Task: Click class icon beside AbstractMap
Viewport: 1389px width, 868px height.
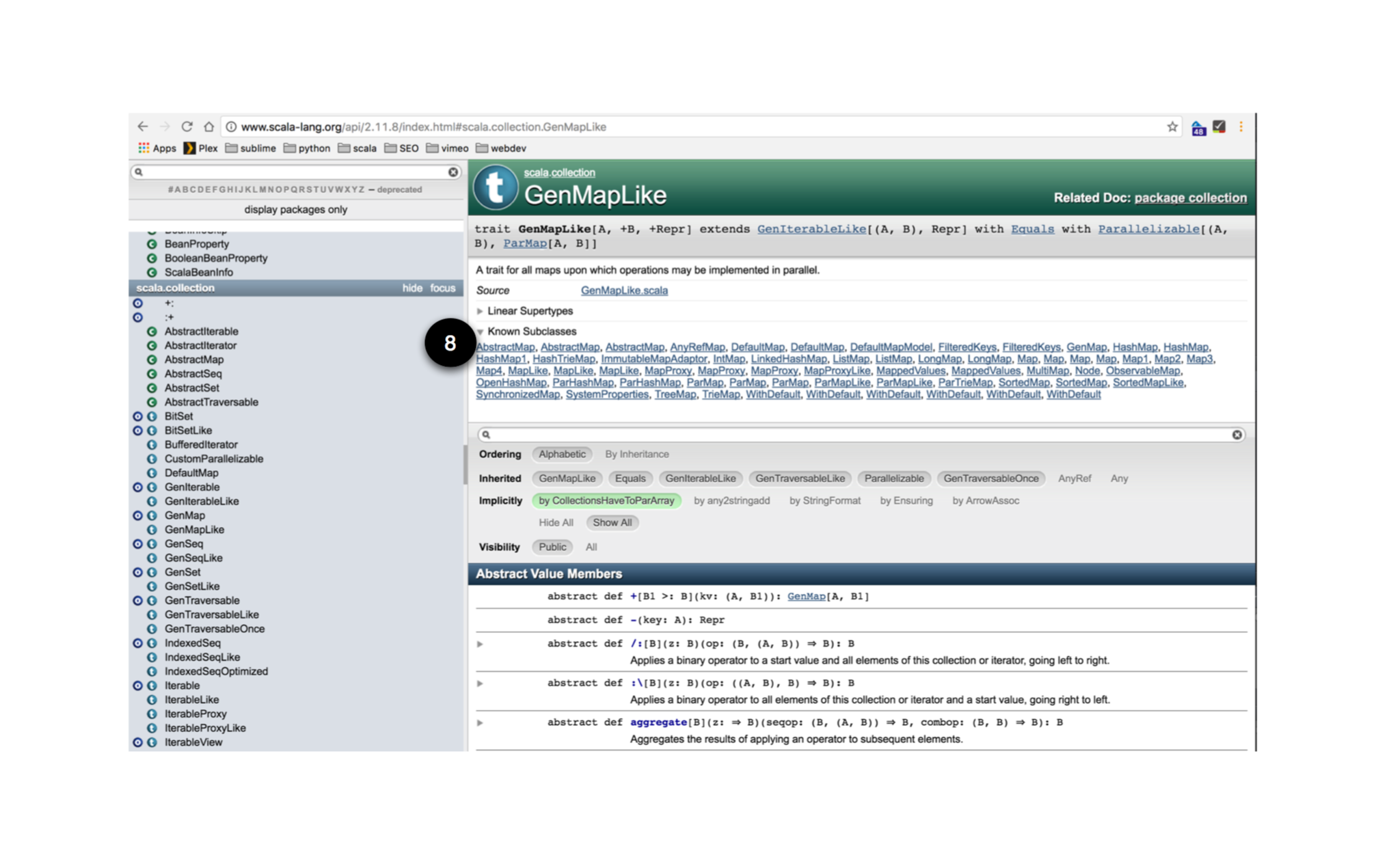Action: (152, 360)
